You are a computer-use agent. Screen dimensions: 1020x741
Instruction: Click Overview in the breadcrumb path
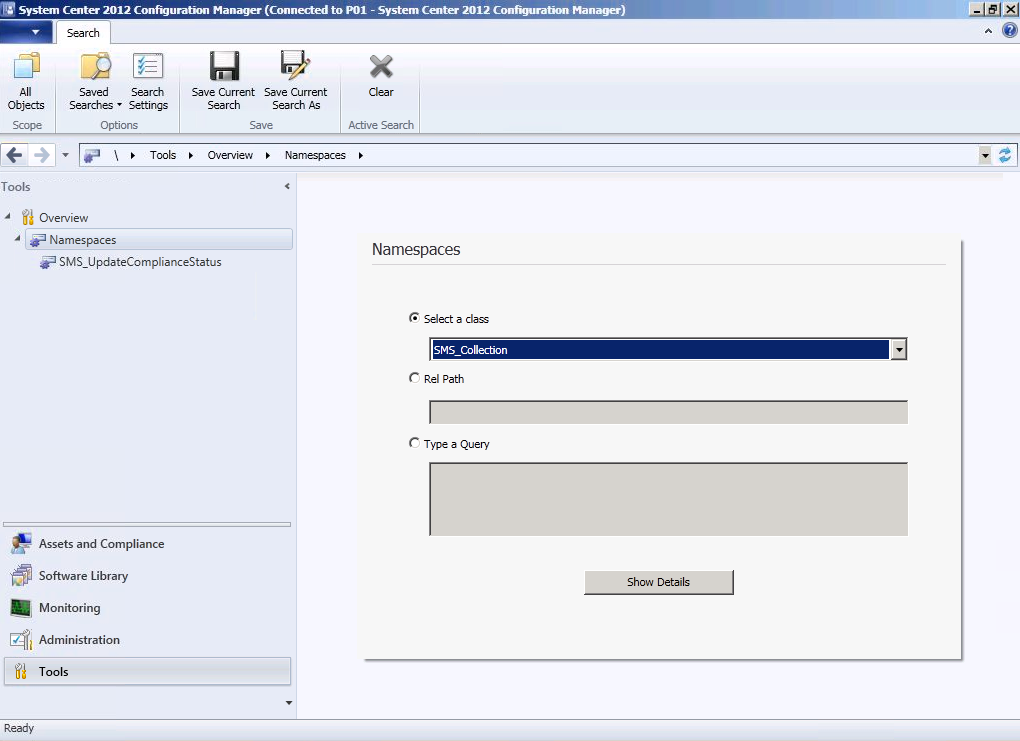230,155
